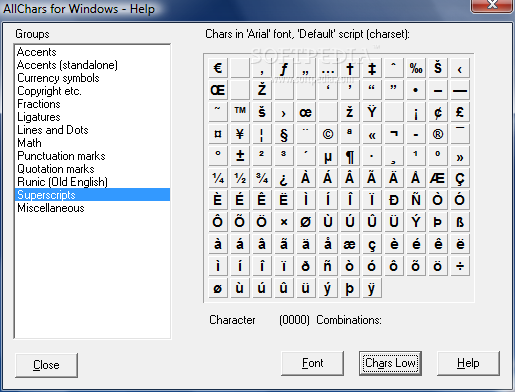The width and height of the screenshot is (515, 392).
Task: Click the left guillemet « cell
Action: click(x=372, y=134)
